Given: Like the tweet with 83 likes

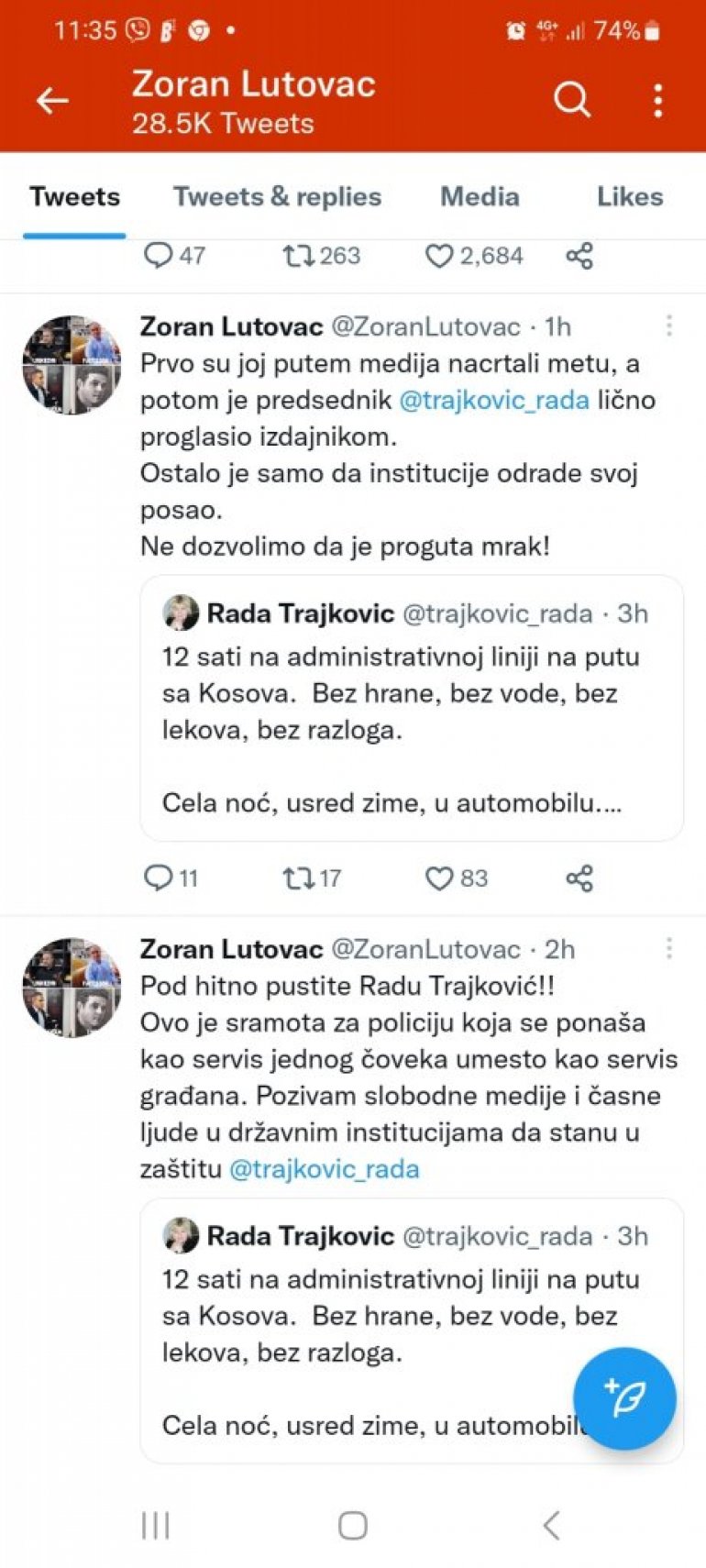Looking at the screenshot, I should coord(439,878).
